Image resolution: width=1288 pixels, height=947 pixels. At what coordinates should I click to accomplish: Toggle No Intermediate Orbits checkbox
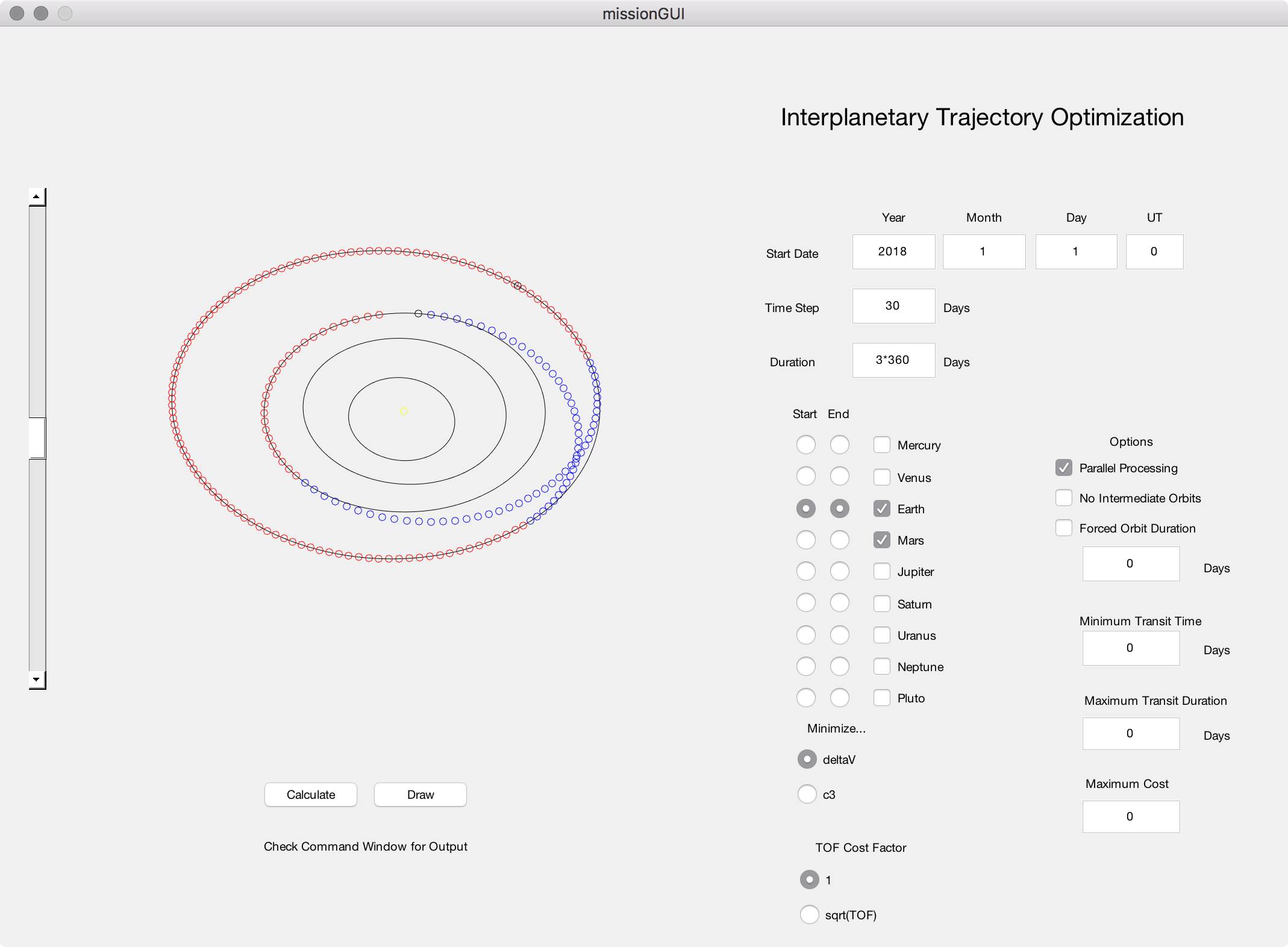1063,498
